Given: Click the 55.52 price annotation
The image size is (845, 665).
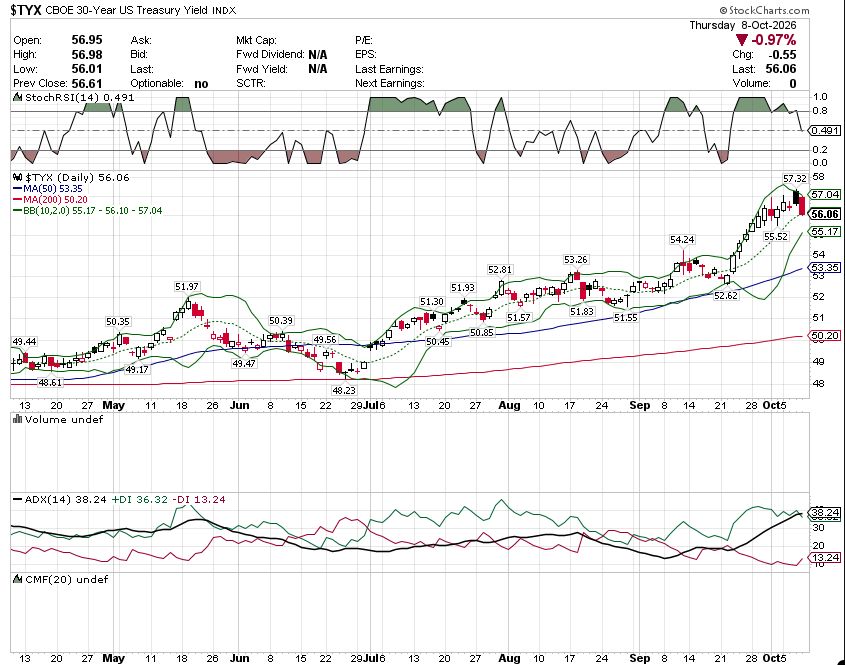Looking at the screenshot, I should pos(775,236).
